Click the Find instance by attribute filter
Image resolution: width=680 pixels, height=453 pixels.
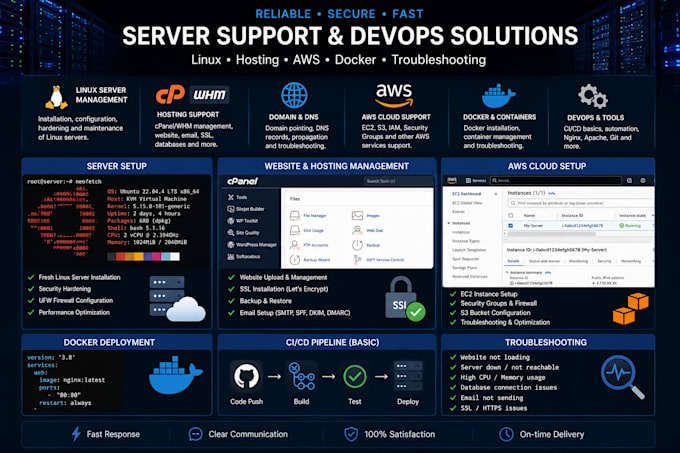581,203
